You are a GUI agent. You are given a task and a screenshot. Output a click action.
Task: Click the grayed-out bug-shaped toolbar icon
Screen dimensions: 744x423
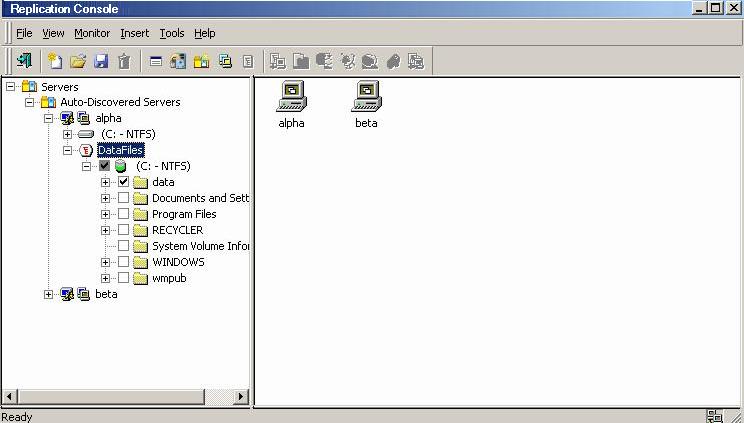[x=347, y=61]
